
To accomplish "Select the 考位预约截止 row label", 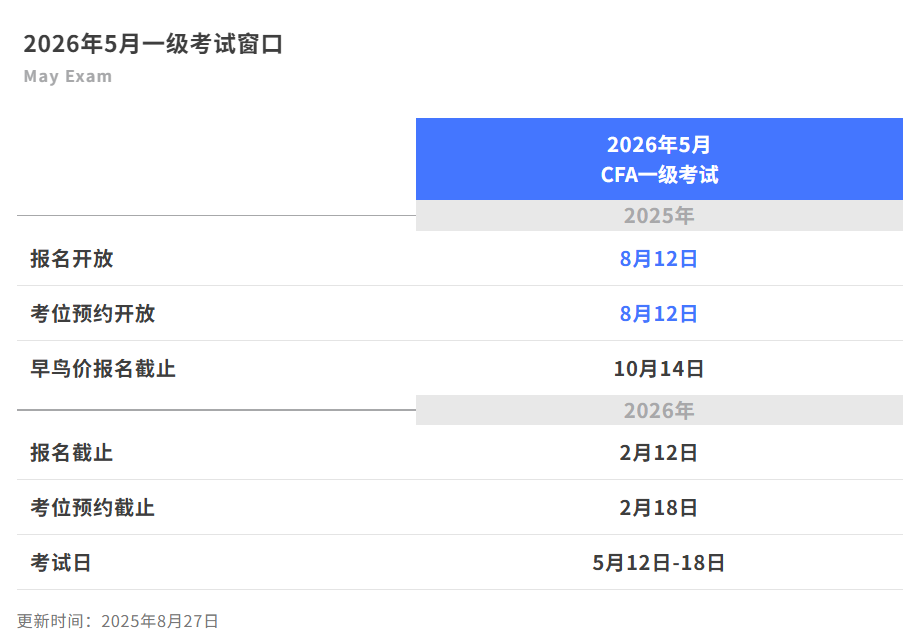I will tap(93, 508).
